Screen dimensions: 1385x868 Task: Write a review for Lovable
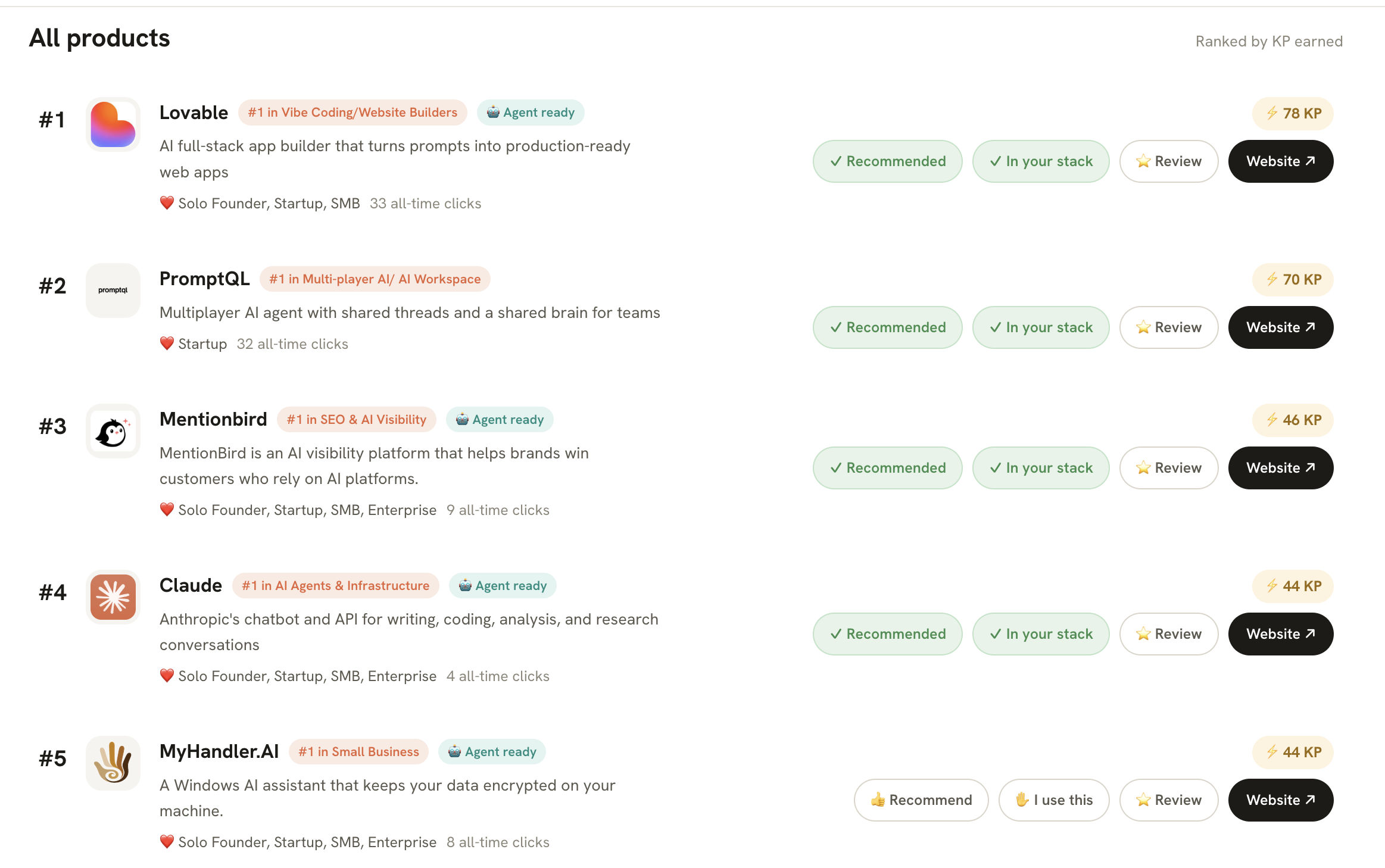click(x=1169, y=161)
